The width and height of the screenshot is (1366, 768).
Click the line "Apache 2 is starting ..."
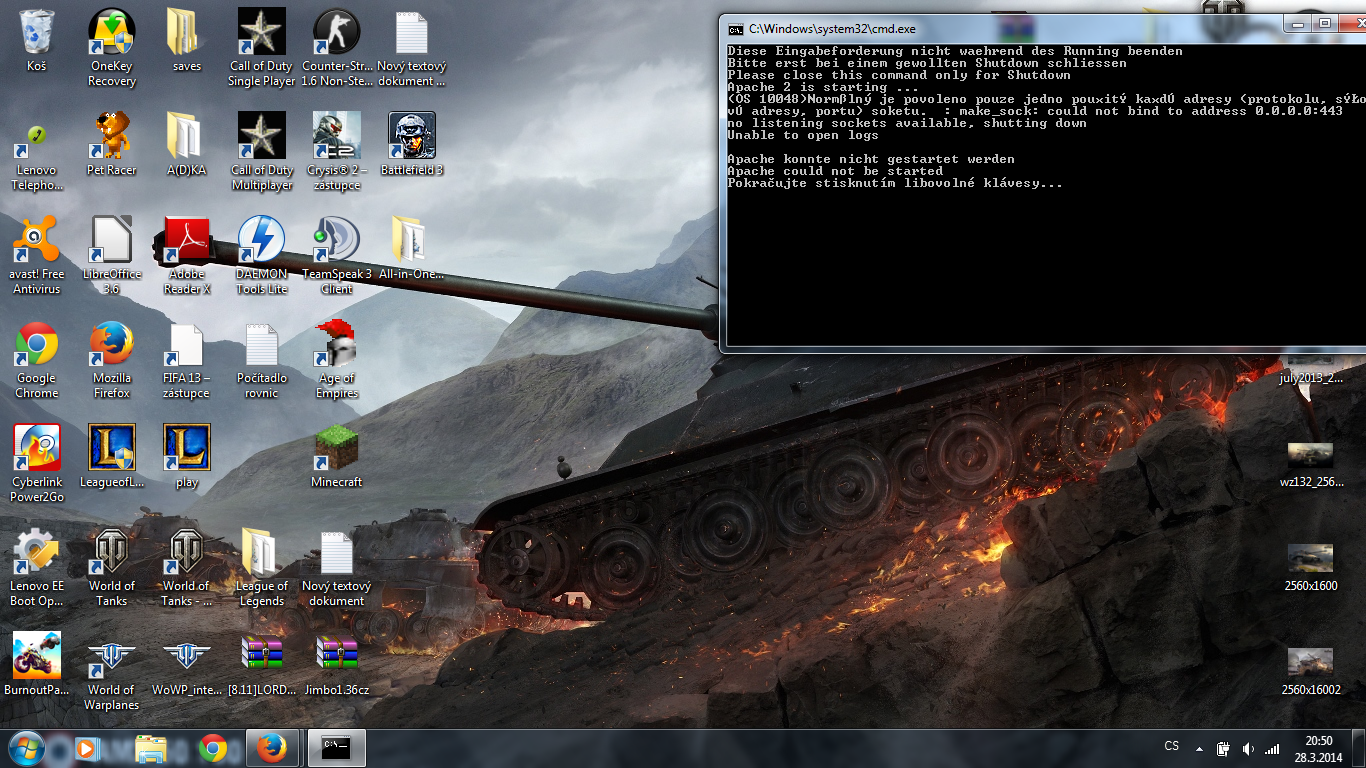point(823,87)
